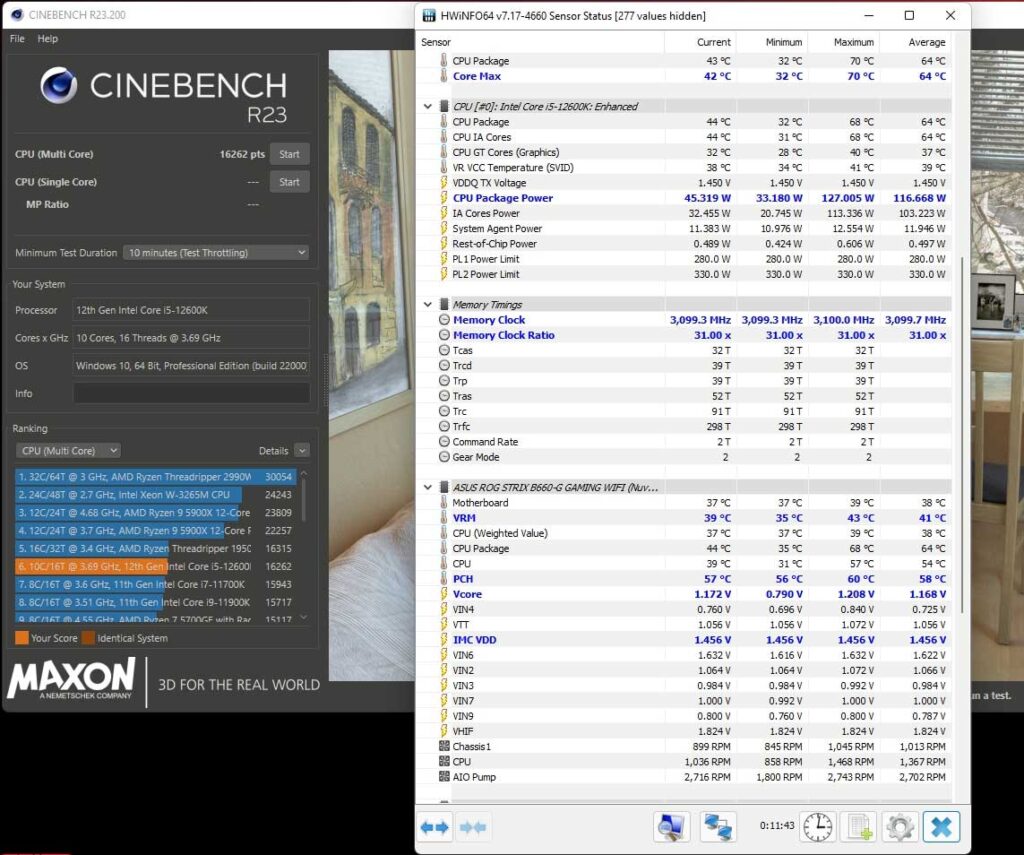The height and width of the screenshot is (855, 1024).
Task: Select ranking entry Intel Core i9-11900K
Action: [x=155, y=602]
